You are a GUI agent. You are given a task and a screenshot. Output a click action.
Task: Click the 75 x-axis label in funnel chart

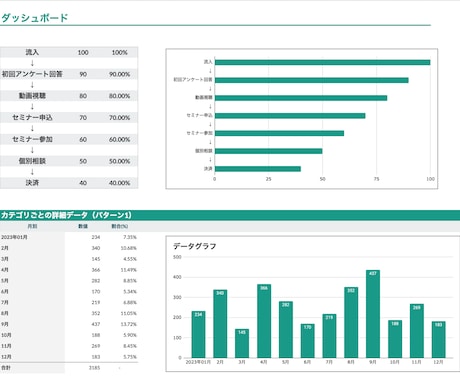tap(376, 179)
